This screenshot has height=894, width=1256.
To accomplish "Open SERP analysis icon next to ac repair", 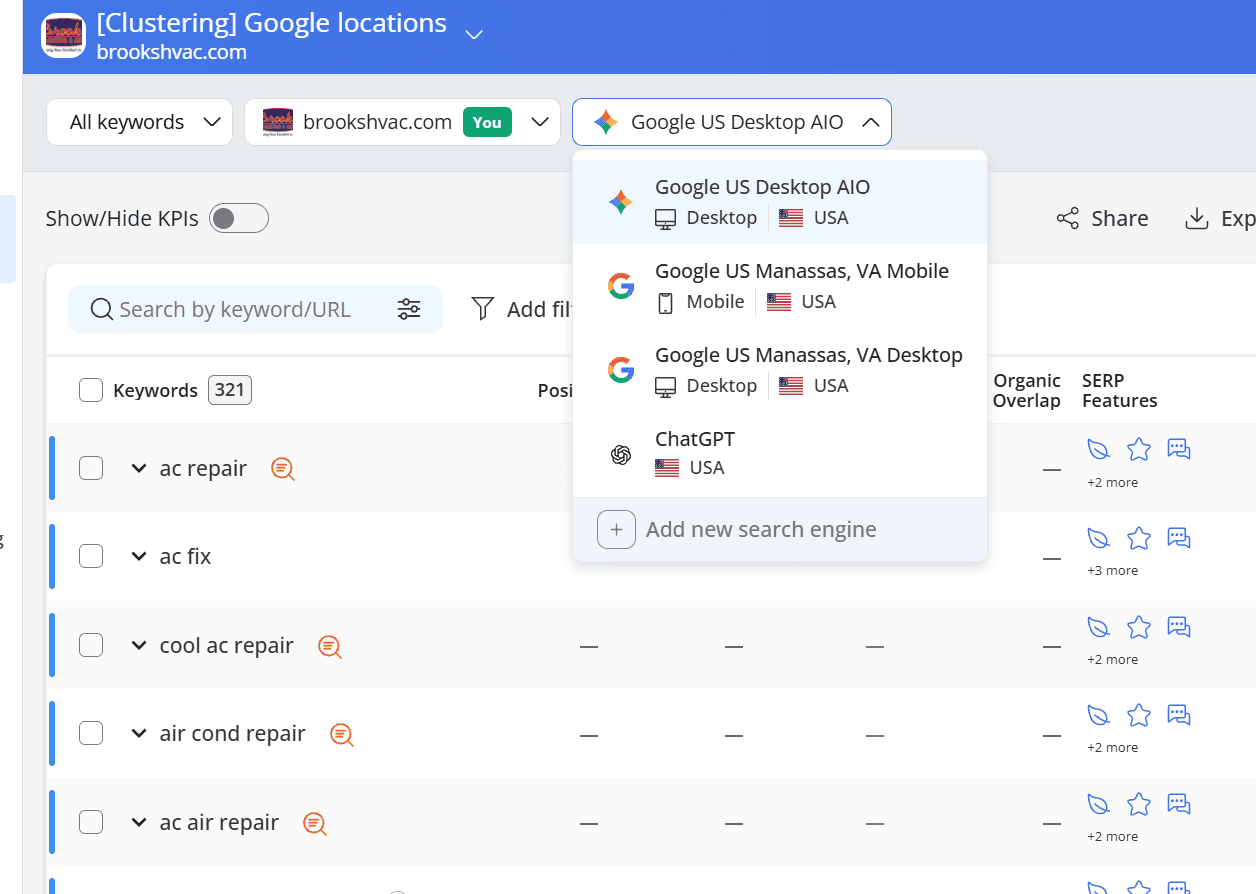I will point(283,469).
